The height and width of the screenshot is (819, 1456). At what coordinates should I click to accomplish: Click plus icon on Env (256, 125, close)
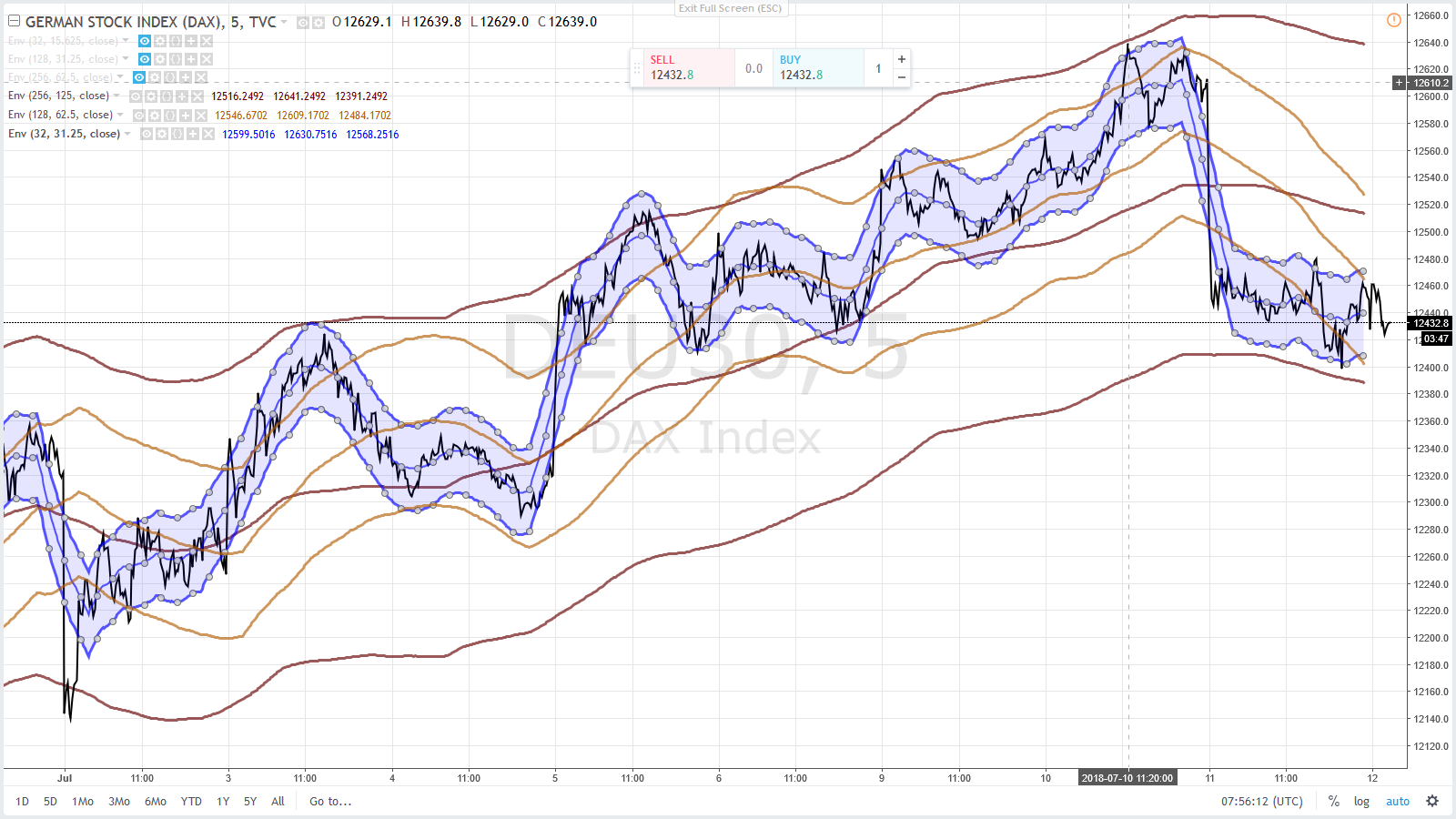(182, 96)
